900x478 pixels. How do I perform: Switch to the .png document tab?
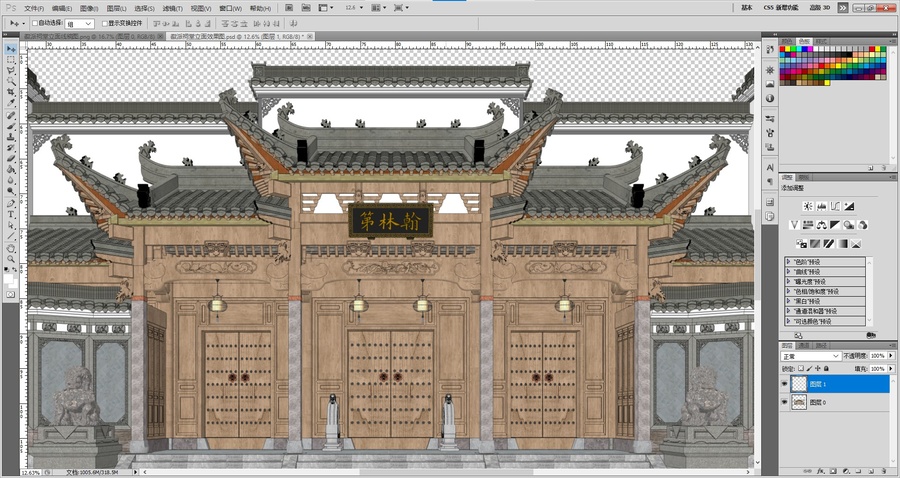(x=92, y=36)
